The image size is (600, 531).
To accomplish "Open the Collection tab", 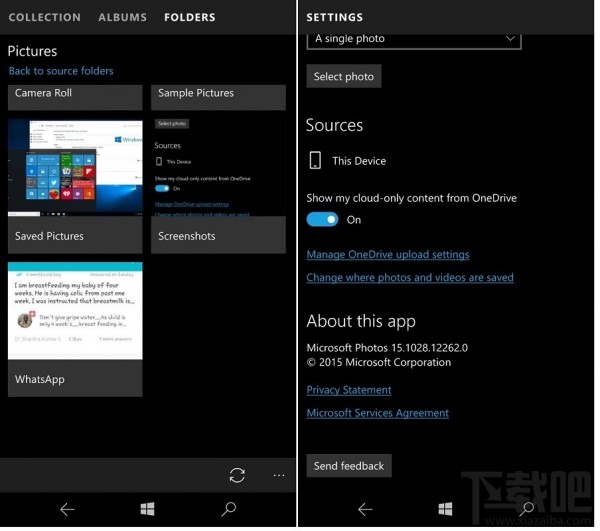I will pos(44,17).
